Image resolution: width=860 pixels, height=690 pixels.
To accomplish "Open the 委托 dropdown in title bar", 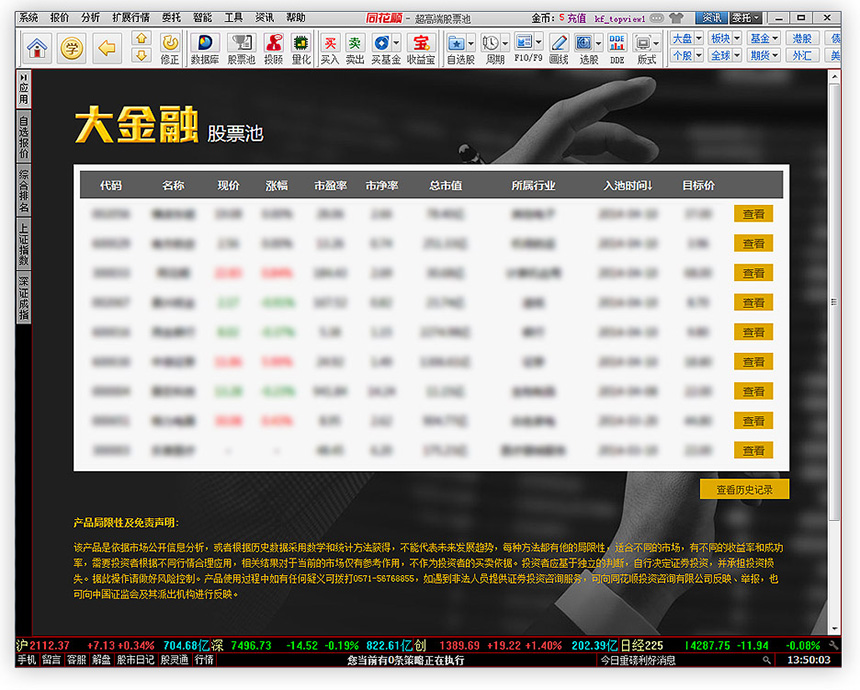I will point(746,18).
